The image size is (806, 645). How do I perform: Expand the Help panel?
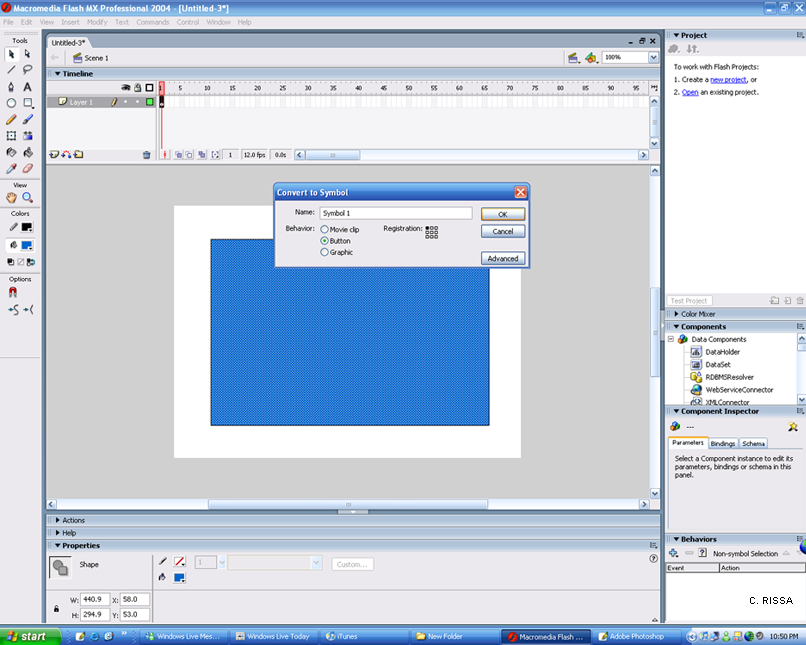point(58,533)
